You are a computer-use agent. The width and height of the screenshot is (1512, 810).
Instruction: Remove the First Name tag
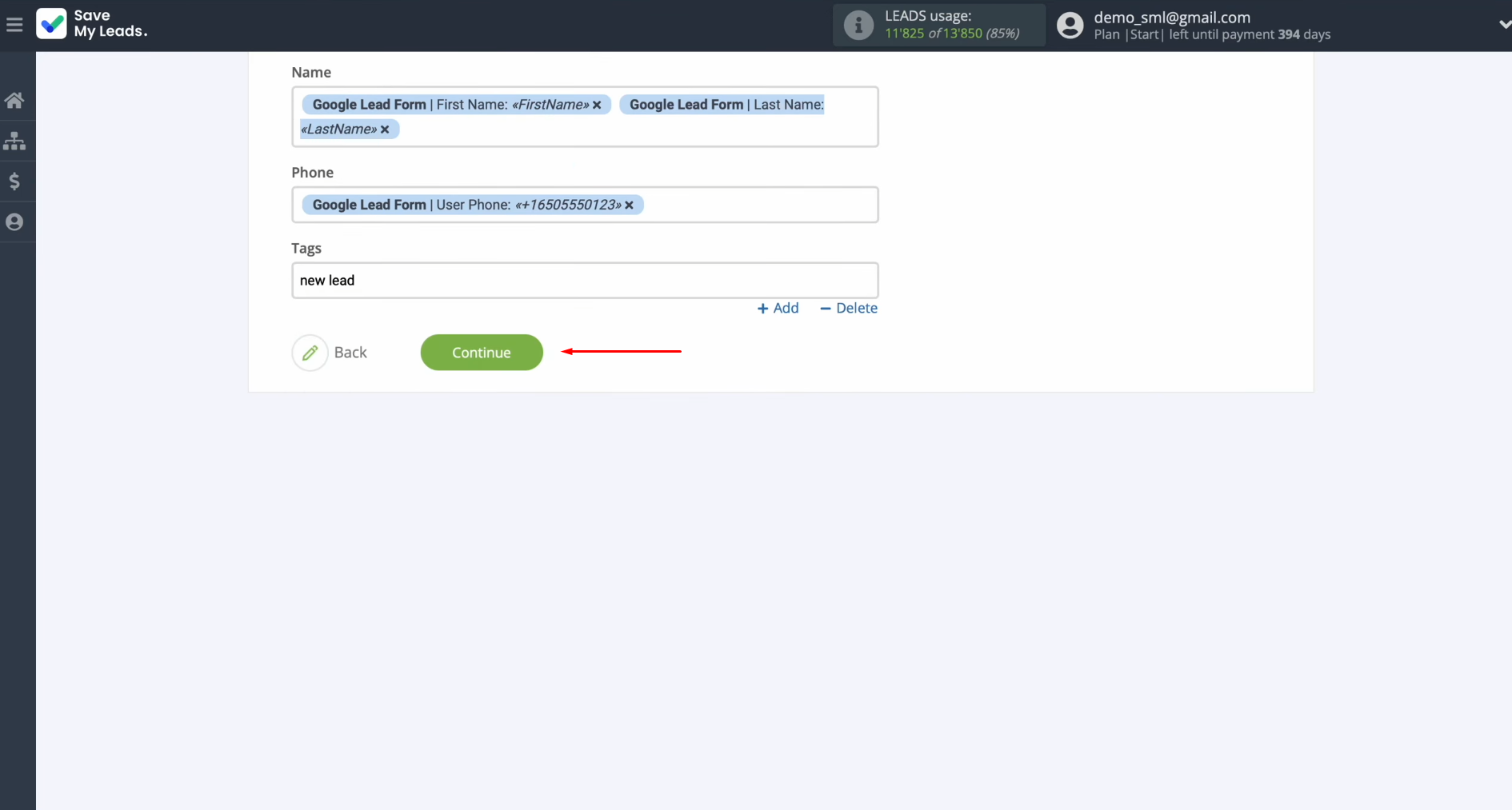click(x=597, y=105)
